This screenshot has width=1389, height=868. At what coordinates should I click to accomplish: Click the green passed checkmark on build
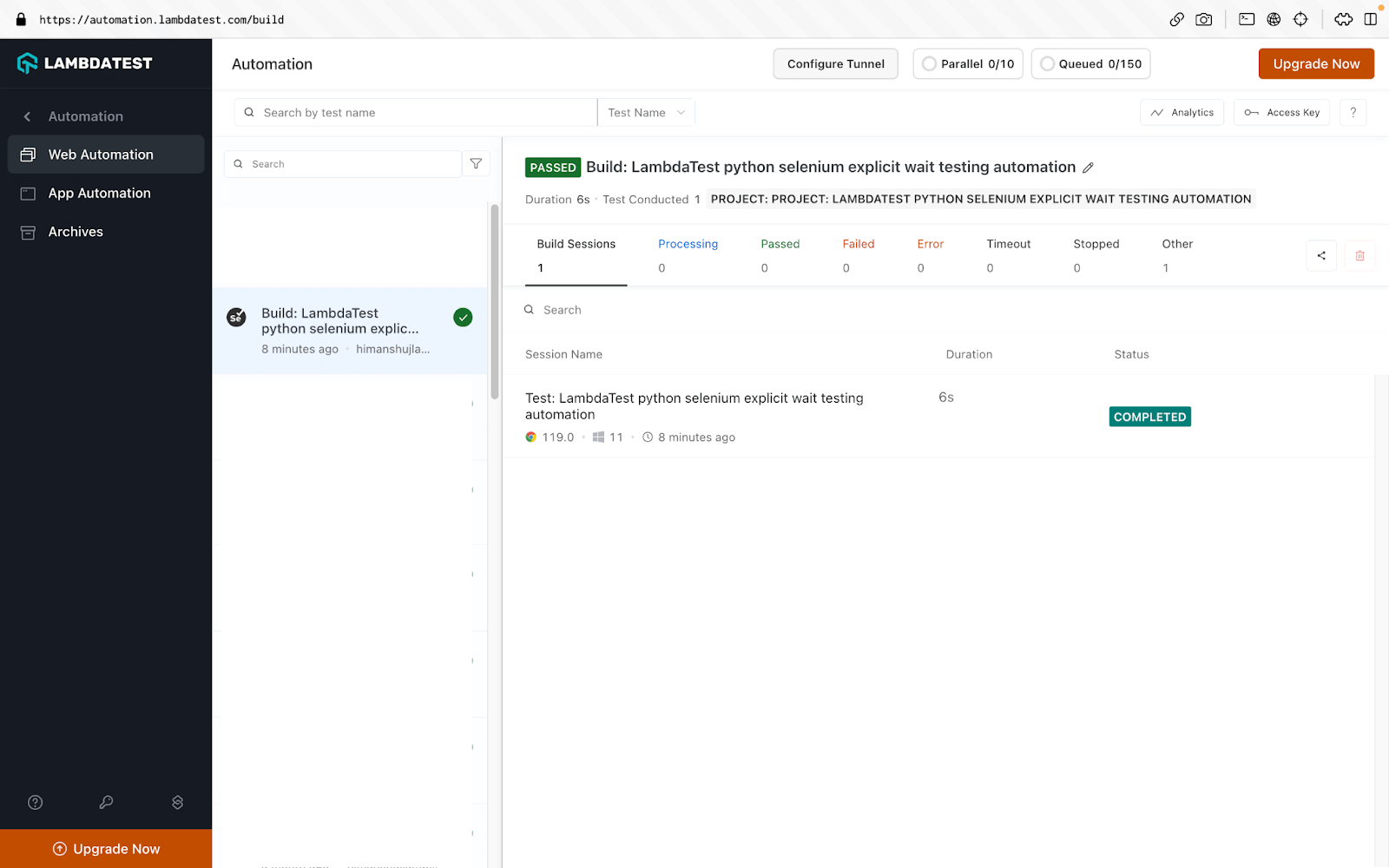463,318
